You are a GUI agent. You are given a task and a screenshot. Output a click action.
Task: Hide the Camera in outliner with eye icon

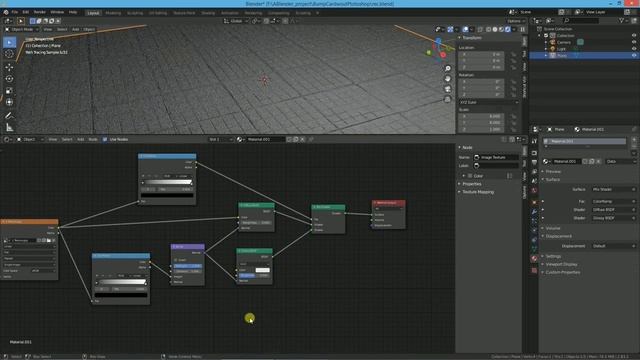pyautogui.click(x=634, y=42)
